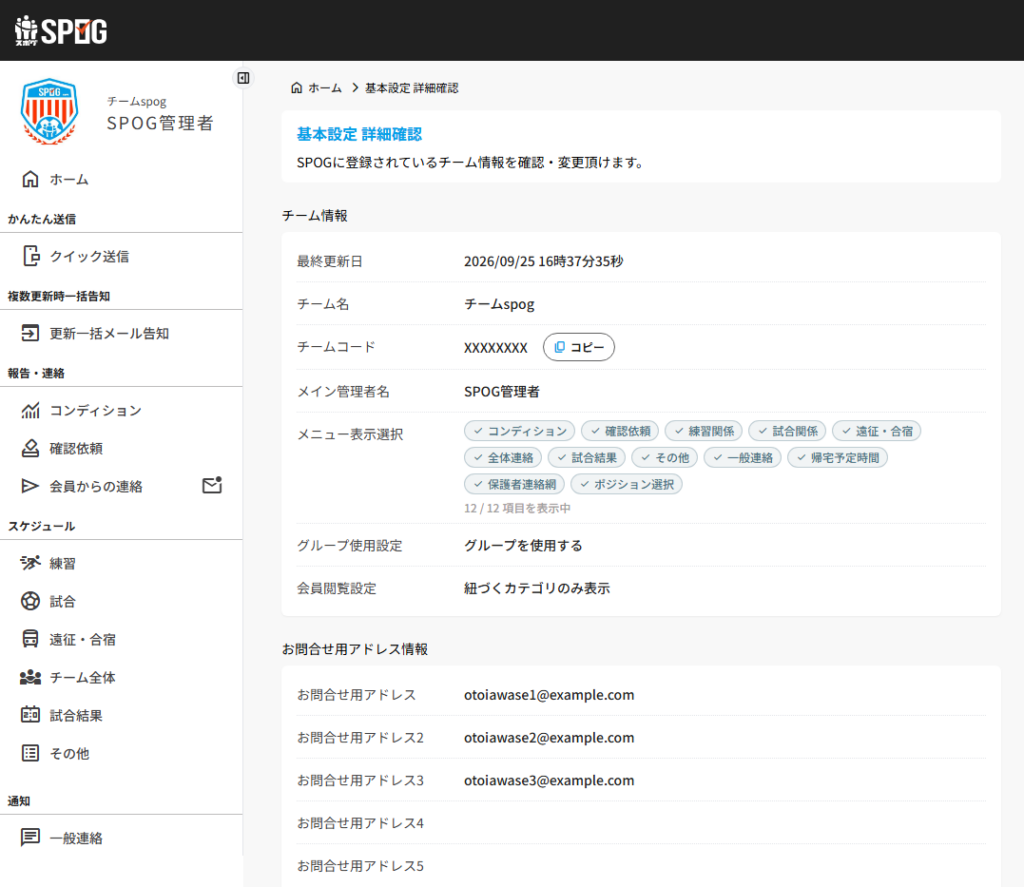Click the team code value XXXXXXXX
1024x887 pixels.
pyautogui.click(x=496, y=348)
